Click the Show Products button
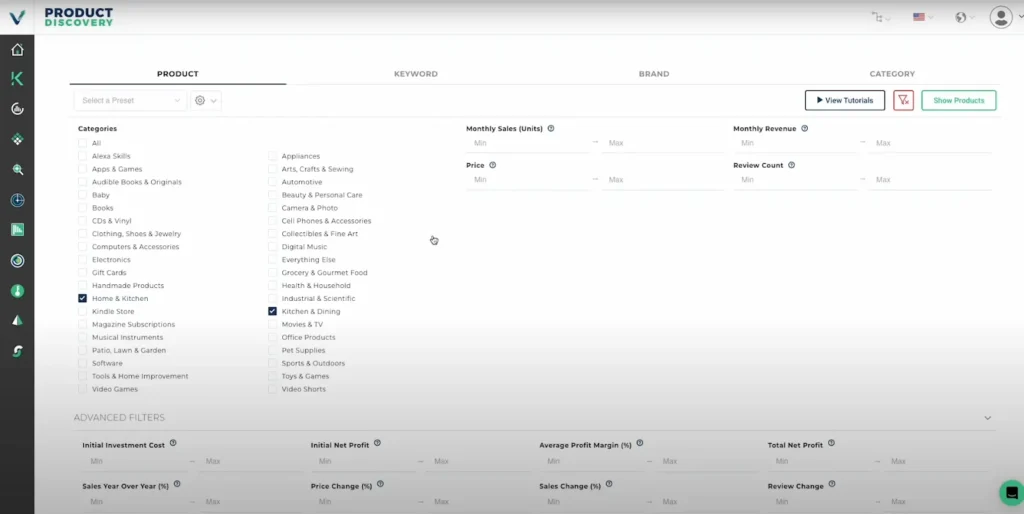The height and width of the screenshot is (514, 1024). (x=959, y=101)
